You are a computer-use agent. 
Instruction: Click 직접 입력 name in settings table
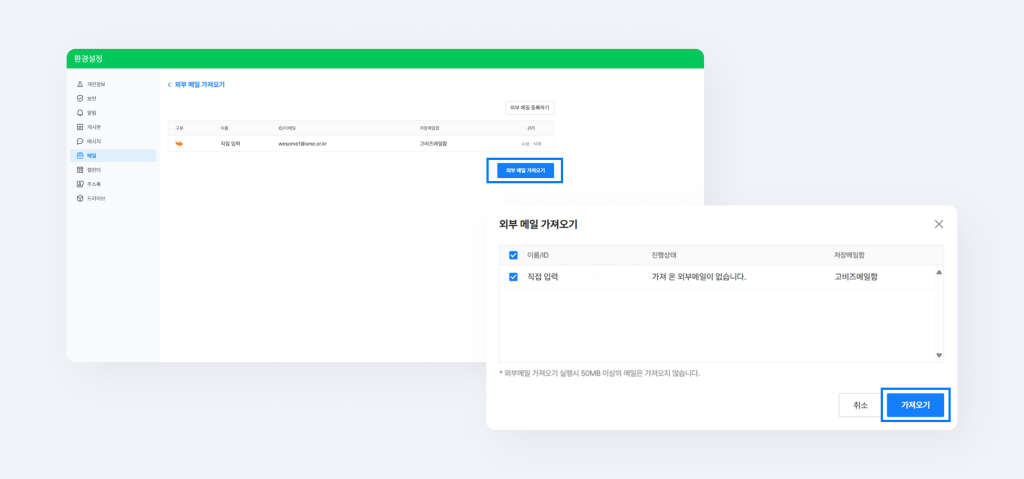pyautogui.click(x=231, y=144)
